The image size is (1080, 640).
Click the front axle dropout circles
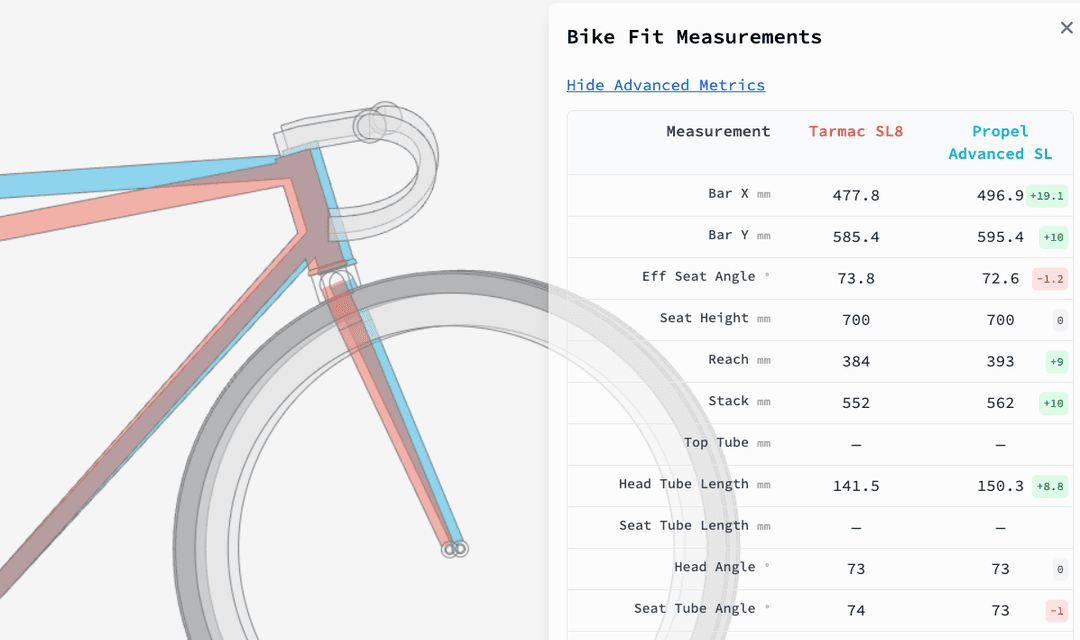[456, 548]
